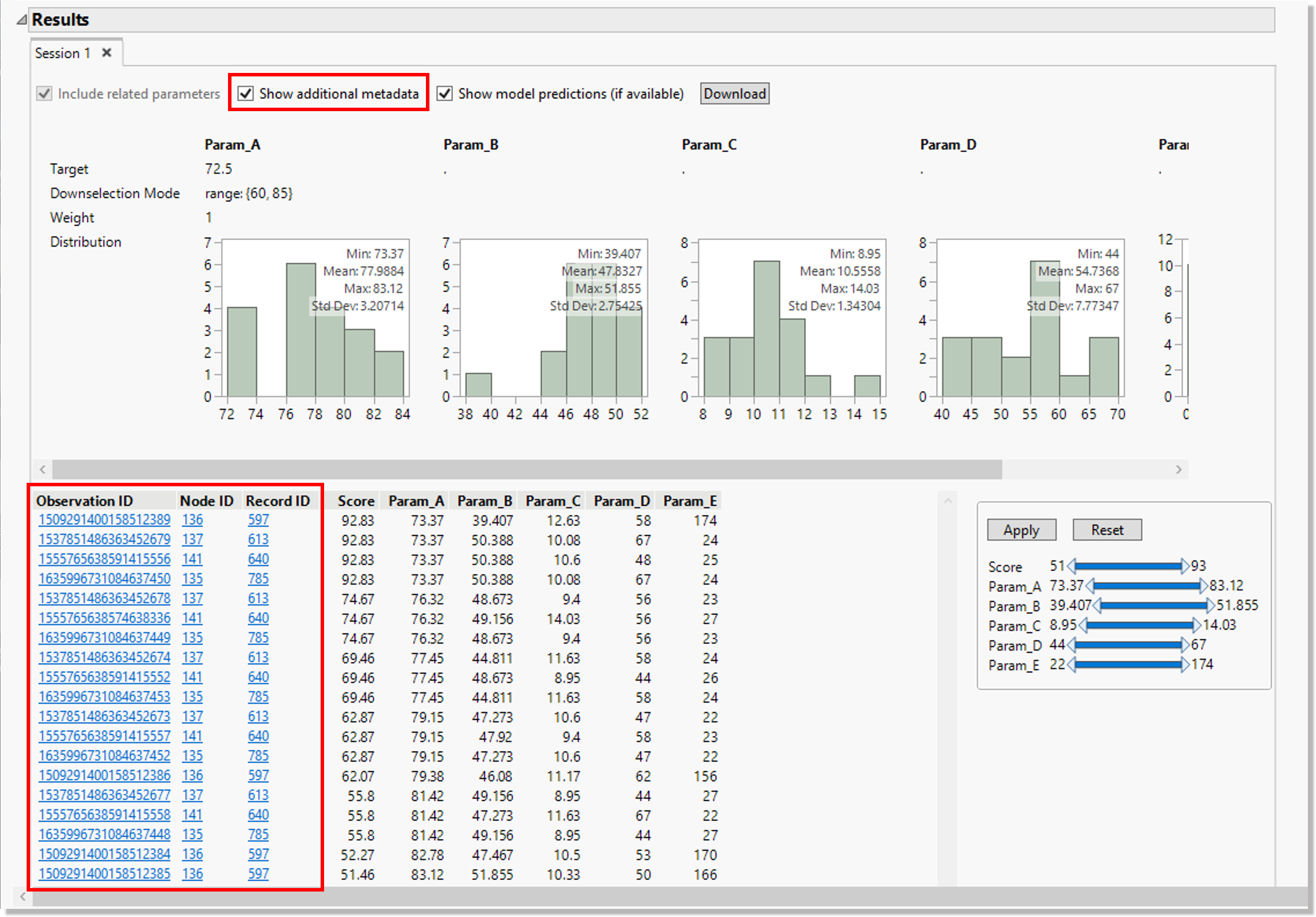Open observation 1537851486363452679 link
Screen dimensions: 1316x917
coord(105,540)
